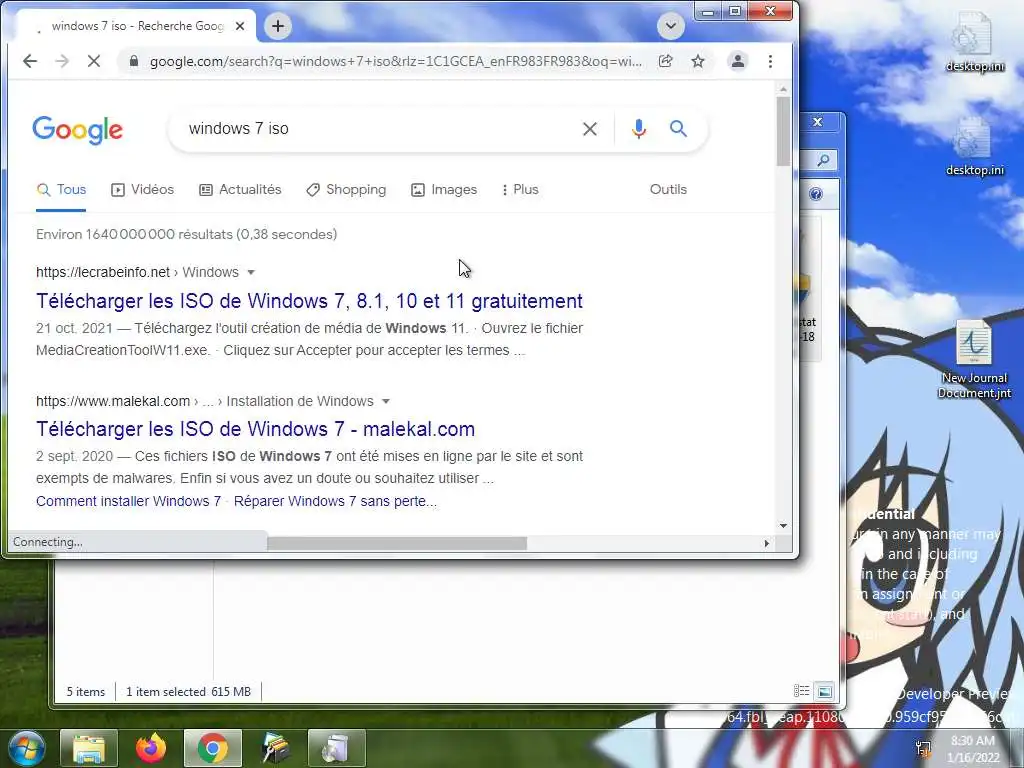Click the Explorer window search magnifier

click(824, 160)
